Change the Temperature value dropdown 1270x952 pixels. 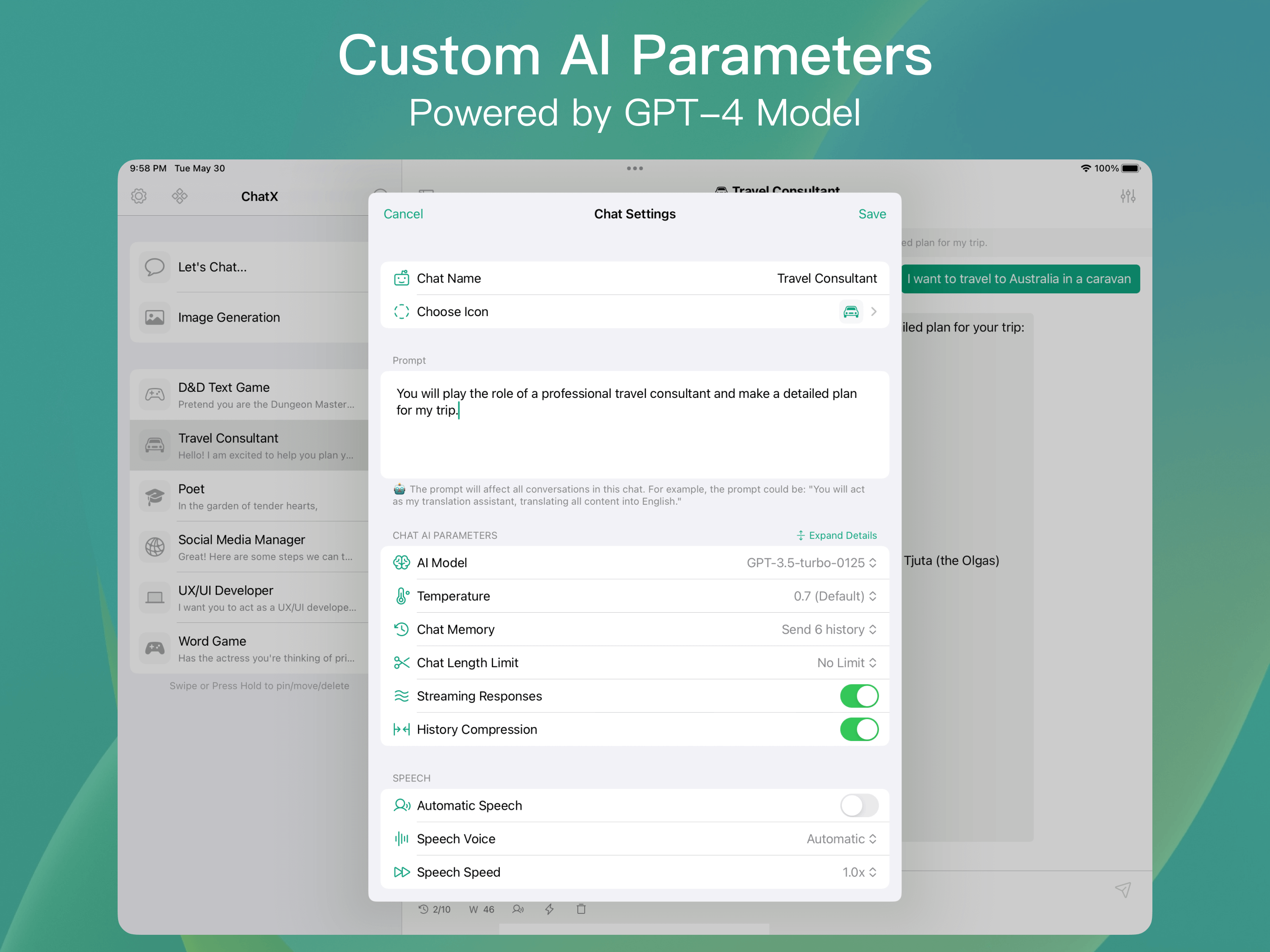(834, 596)
